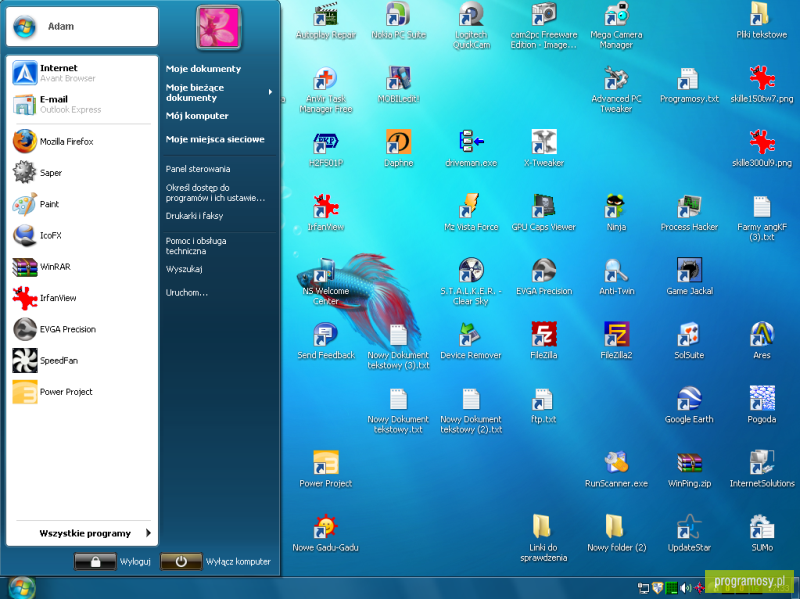
Task: Open Panel sterowania
Action: pos(197,169)
